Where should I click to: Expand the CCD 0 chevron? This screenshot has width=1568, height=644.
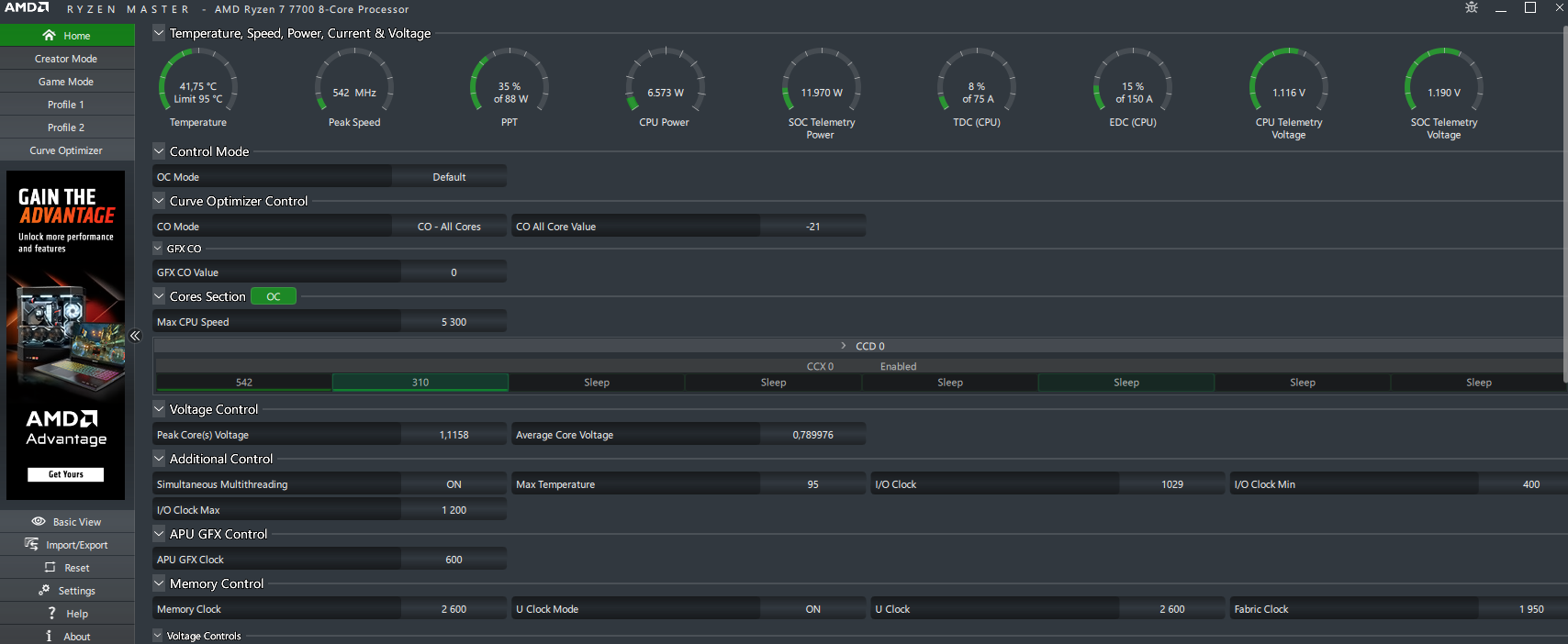tap(844, 346)
